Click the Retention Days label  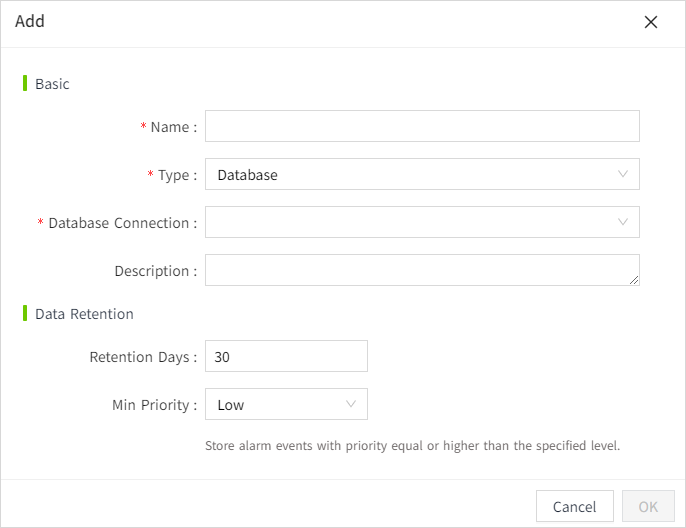[143, 357]
